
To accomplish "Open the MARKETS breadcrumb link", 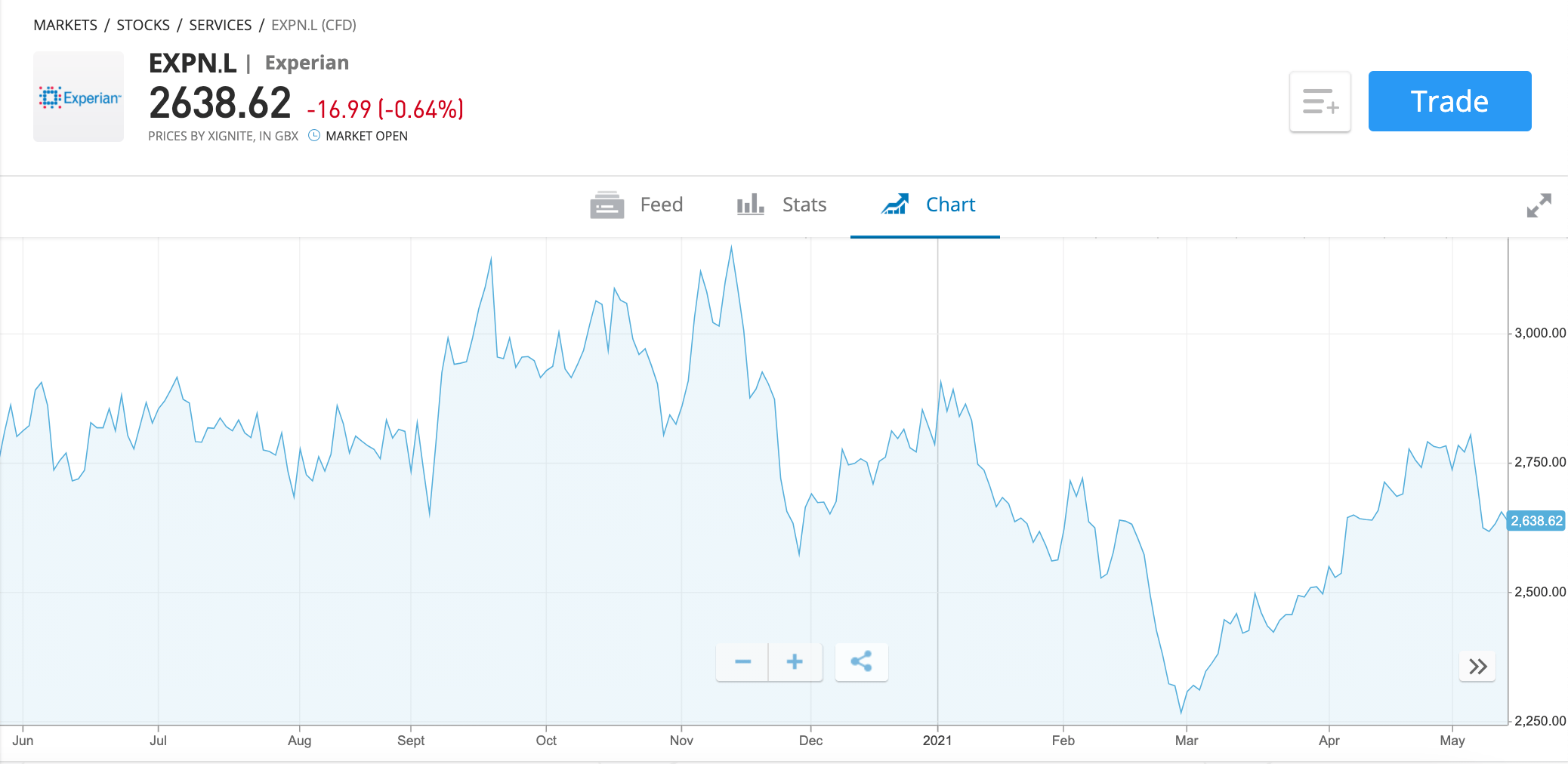I will pos(66,25).
